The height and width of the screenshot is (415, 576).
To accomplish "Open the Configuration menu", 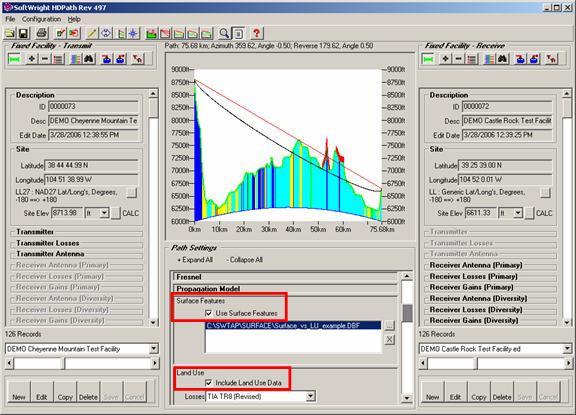I will [41, 19].
